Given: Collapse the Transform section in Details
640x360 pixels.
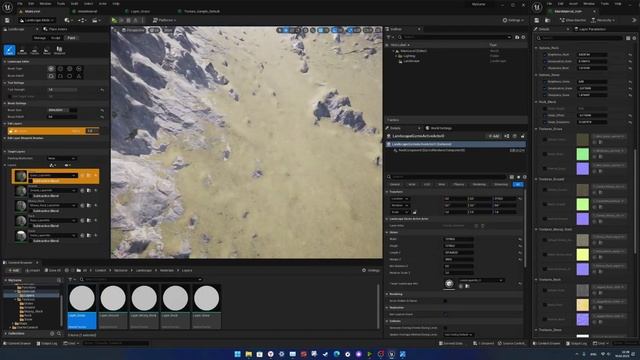Looking at the screenshot, I should click(x=387, y=192).
